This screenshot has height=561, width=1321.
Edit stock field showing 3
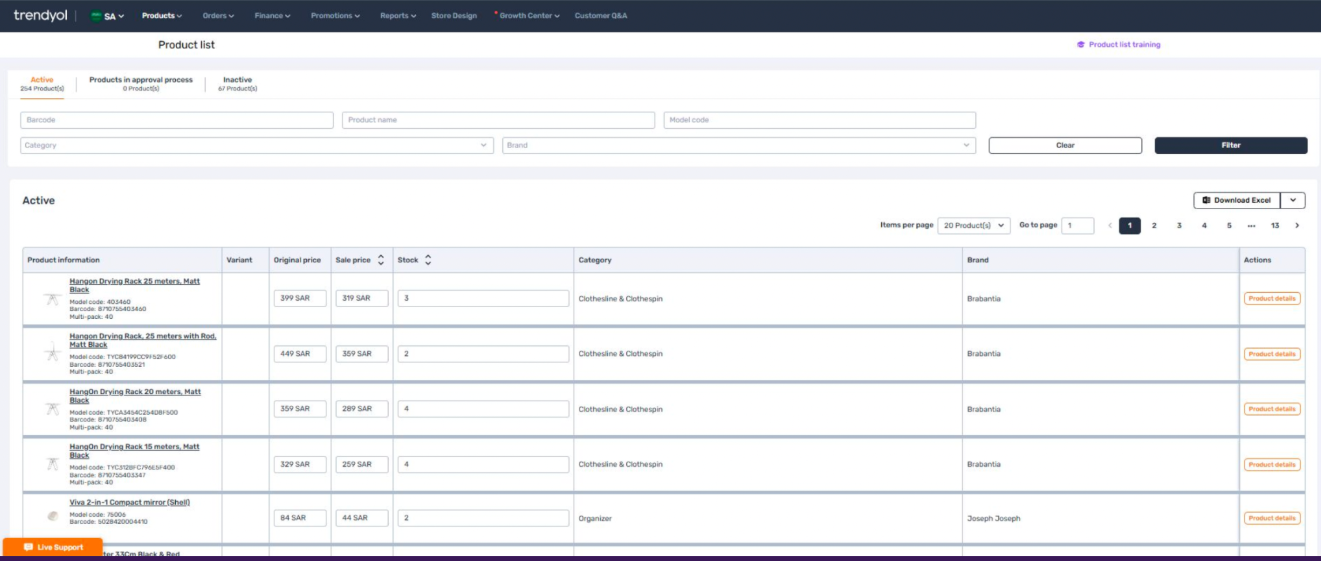(483, 298)
